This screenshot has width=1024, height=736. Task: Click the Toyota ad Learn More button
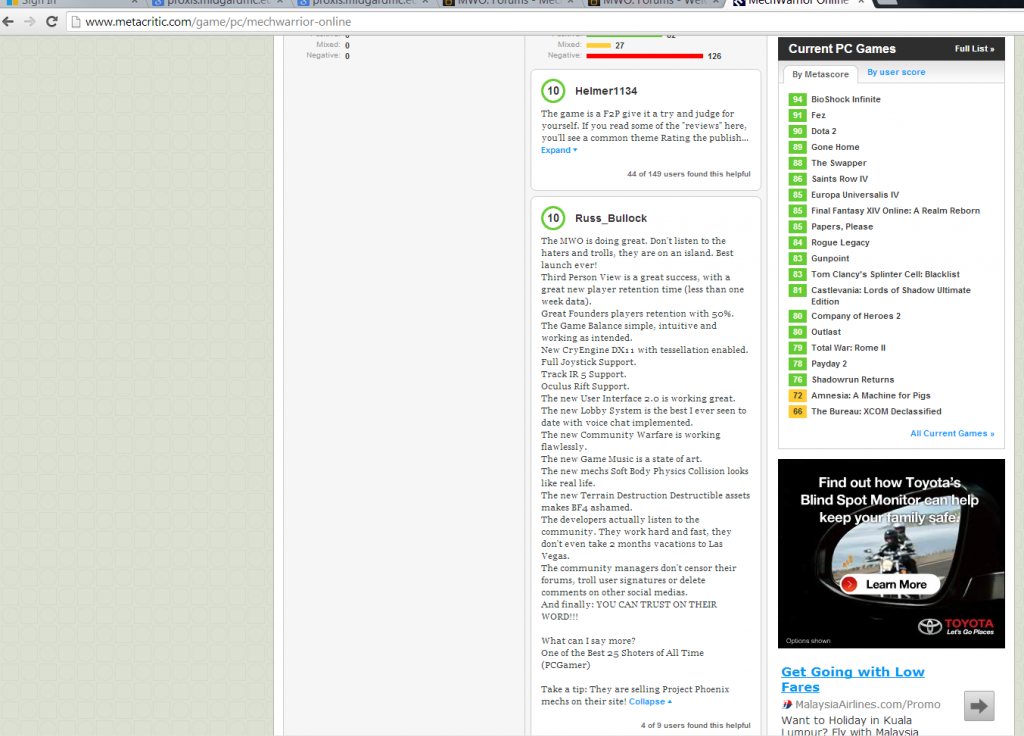pos(889,584)
